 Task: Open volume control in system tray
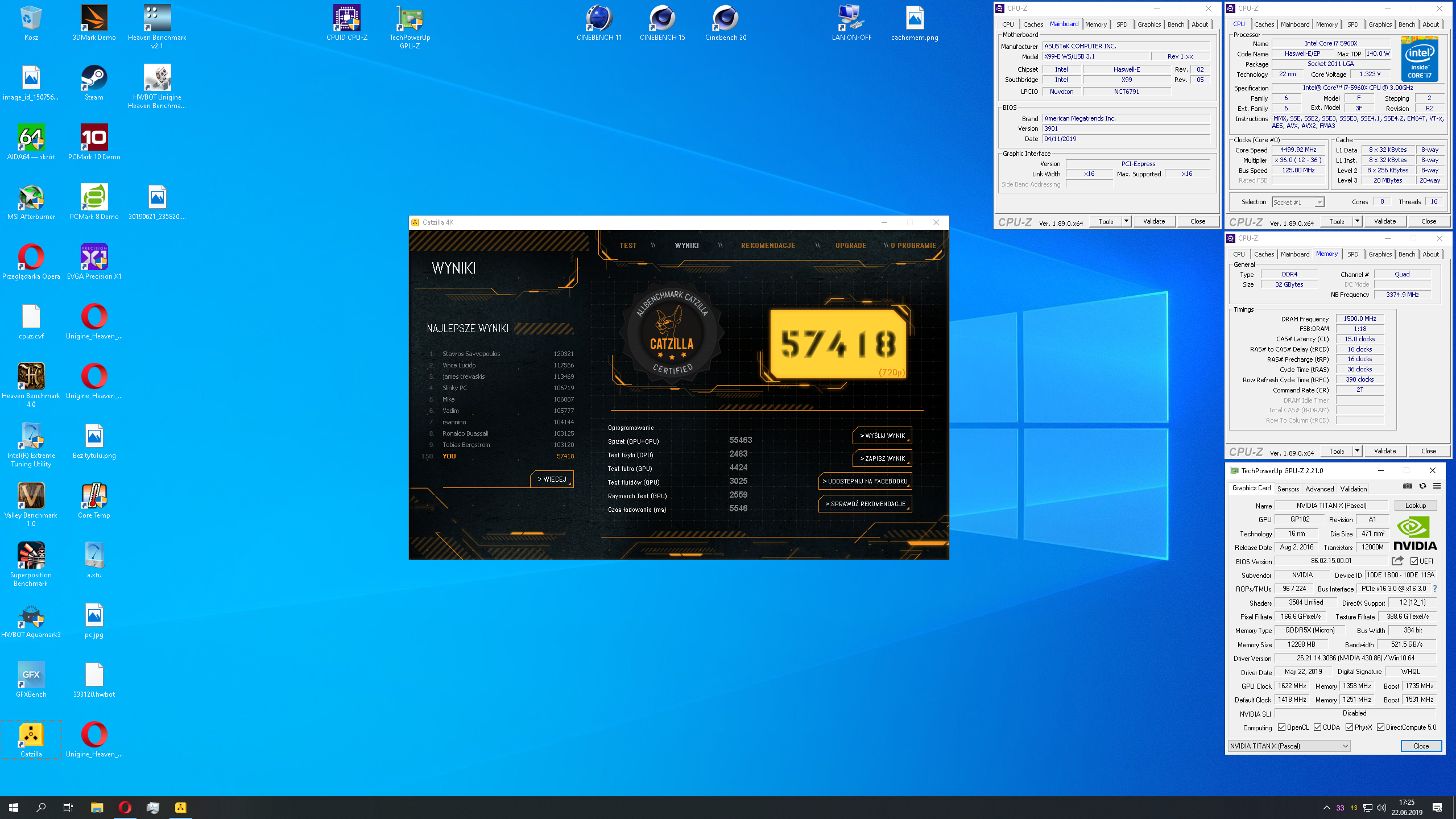1380,808
